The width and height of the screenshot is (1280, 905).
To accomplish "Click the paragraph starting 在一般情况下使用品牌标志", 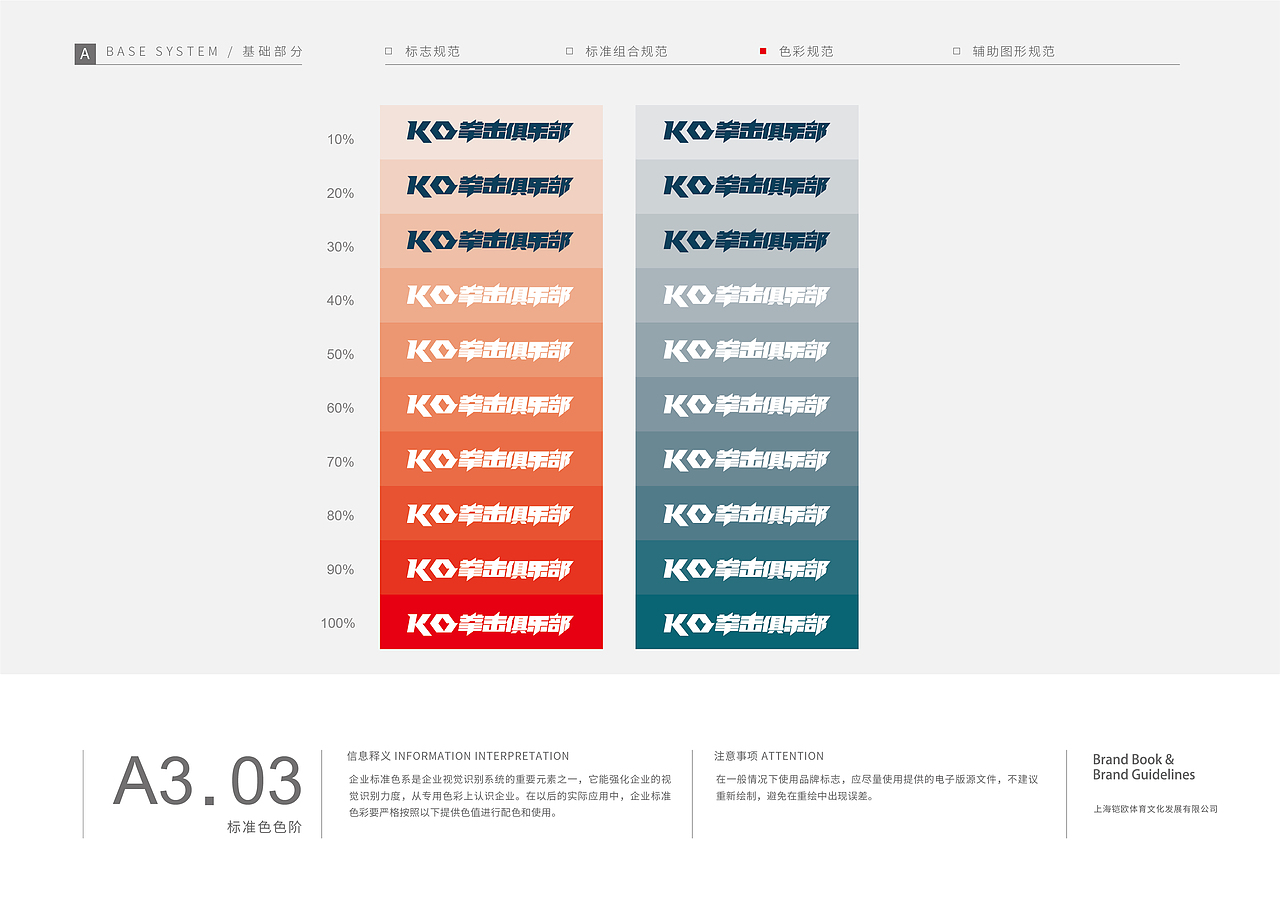I will click(x=877, y=788).
